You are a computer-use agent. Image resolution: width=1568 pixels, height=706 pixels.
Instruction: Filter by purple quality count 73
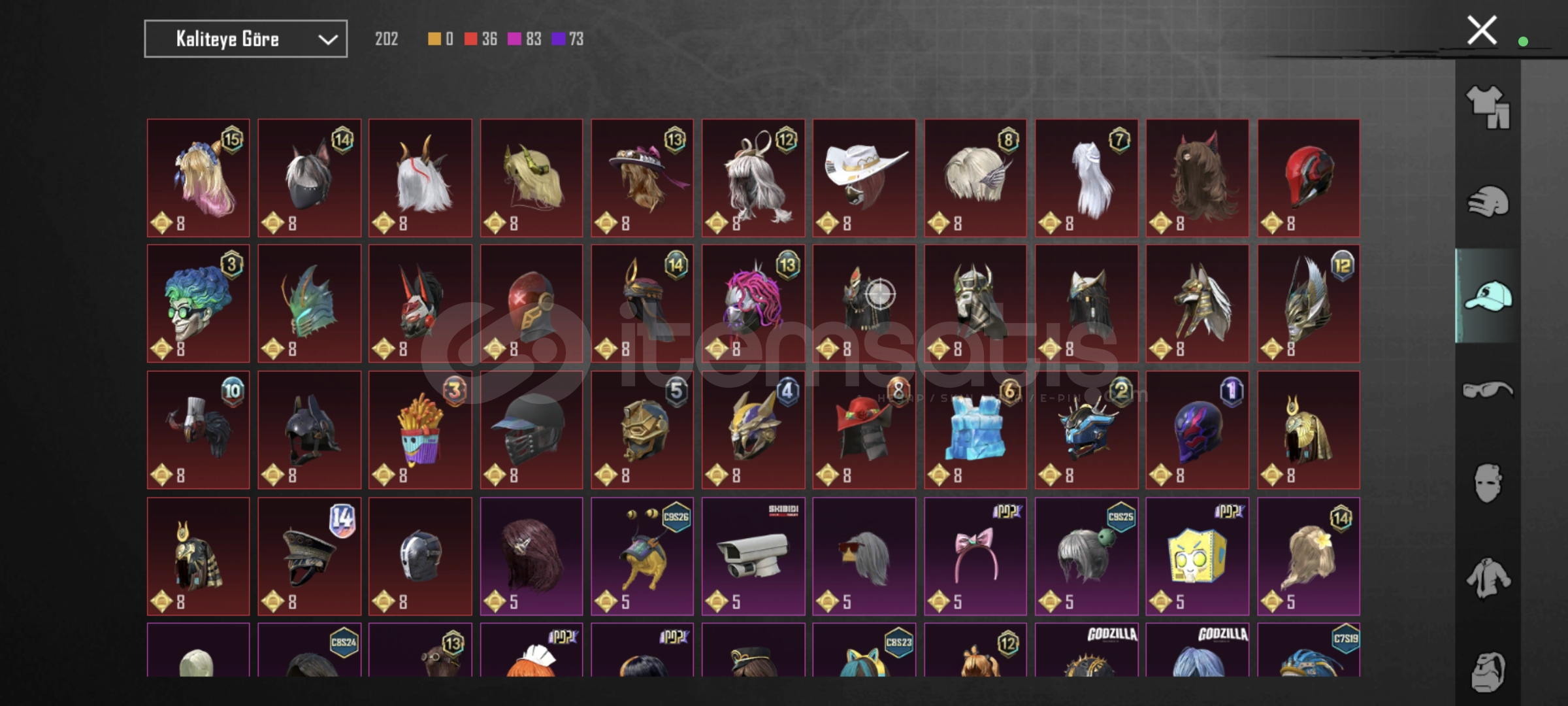pyautogui.click(x=568, y=39)
